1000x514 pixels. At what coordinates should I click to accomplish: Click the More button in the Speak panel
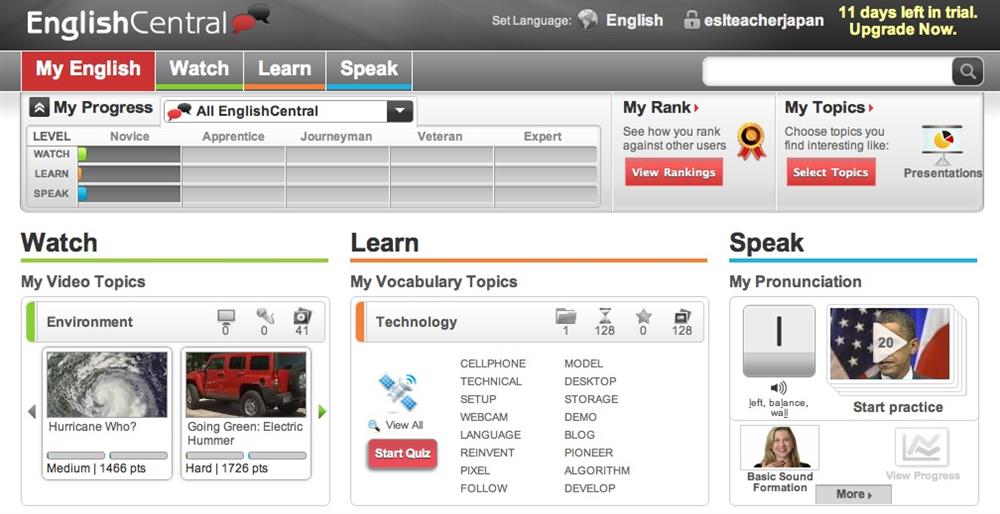(853, 494)
